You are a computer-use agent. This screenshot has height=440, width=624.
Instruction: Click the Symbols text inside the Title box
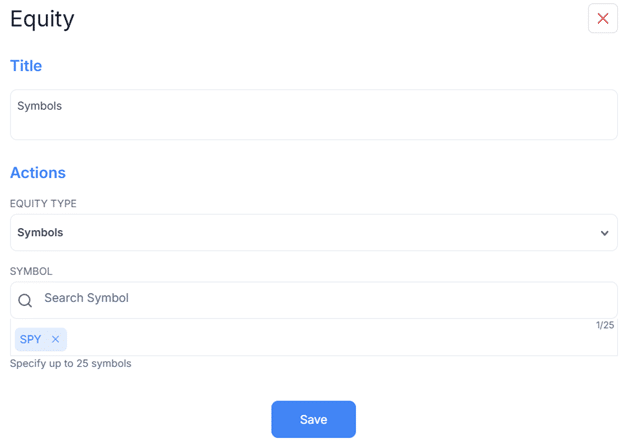[x=40, y=106]
